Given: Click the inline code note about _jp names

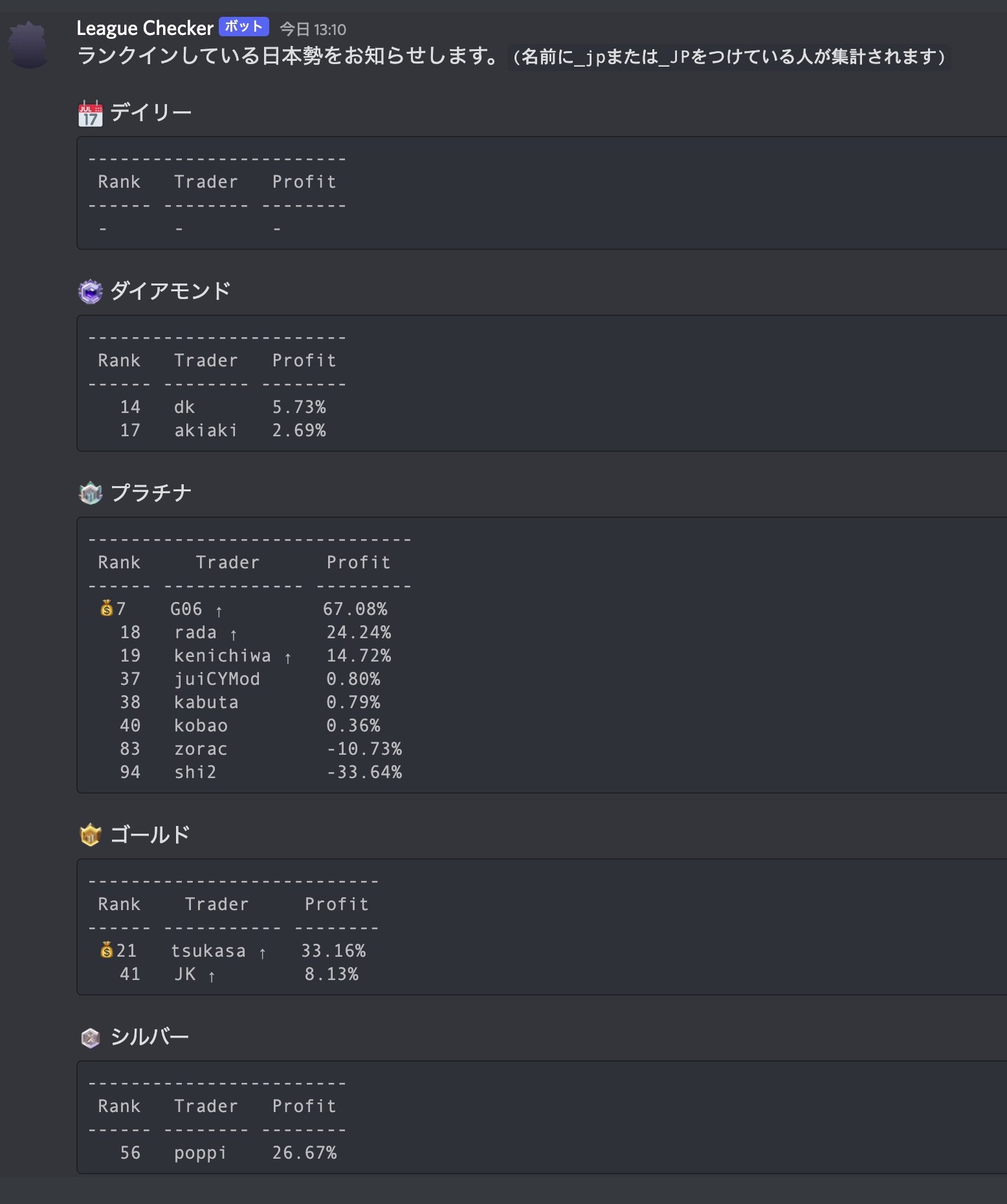Looking at the screenshot, I should tap(729, 57).
